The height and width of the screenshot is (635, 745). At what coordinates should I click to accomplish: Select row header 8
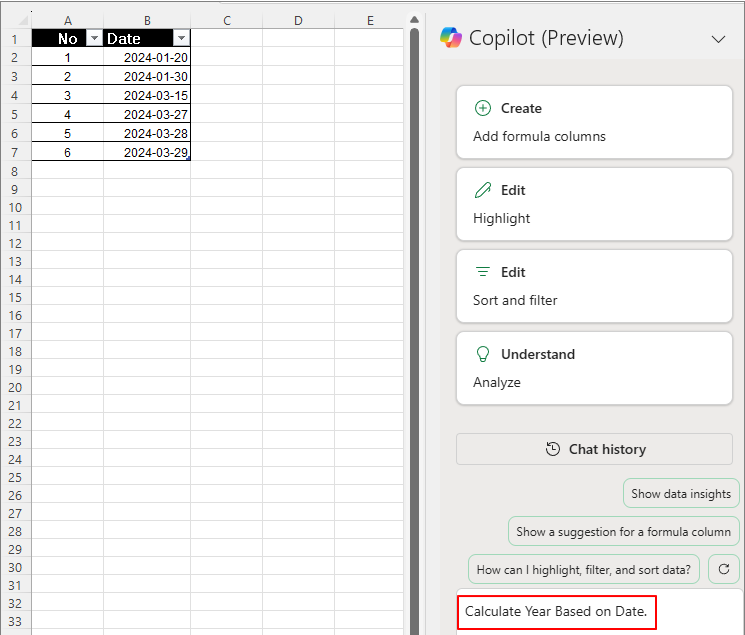[x=15, y=171]
